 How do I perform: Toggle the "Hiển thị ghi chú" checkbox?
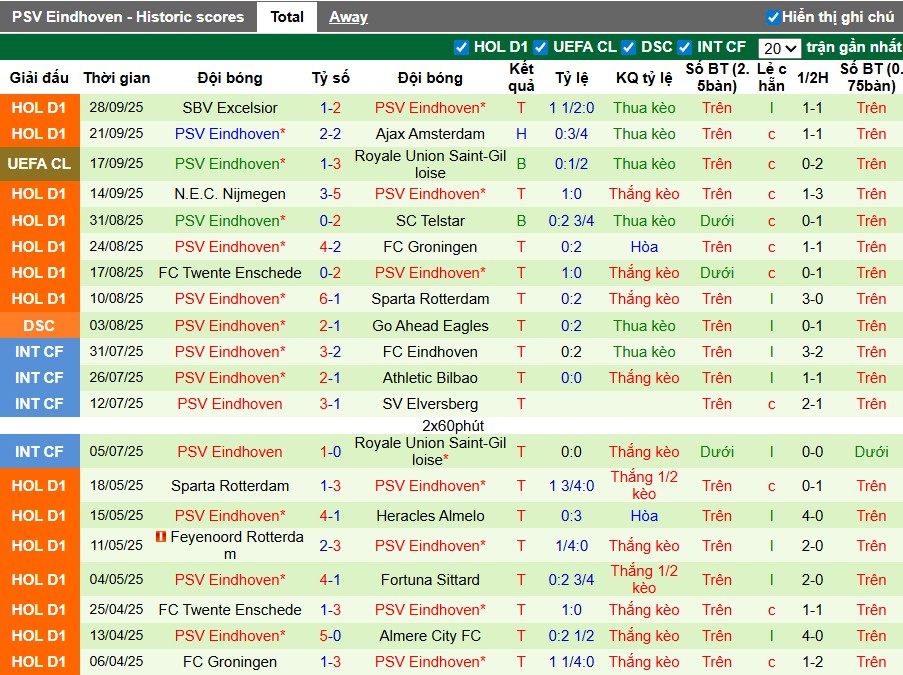[x=772, y=17]
